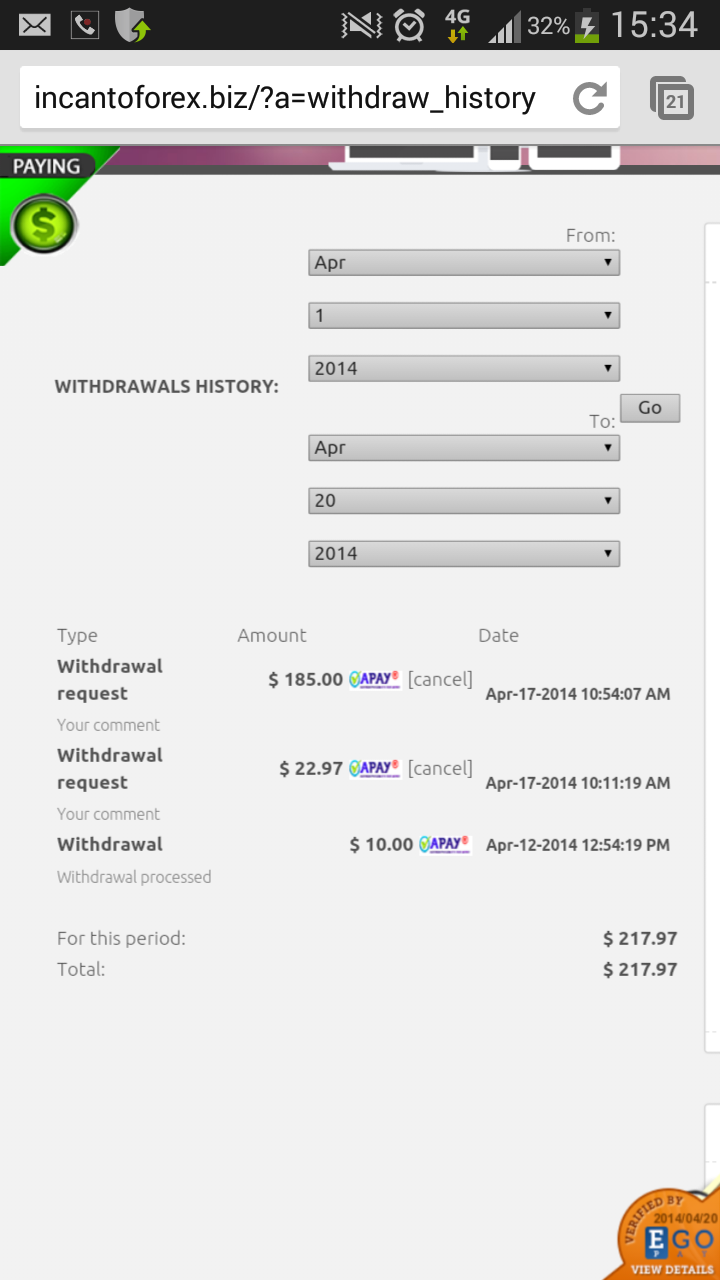Tap the payment logo beside $ 185.00
Image resolution: width=720 pixels, height=1280 pixels.
[x=375, y=680]
